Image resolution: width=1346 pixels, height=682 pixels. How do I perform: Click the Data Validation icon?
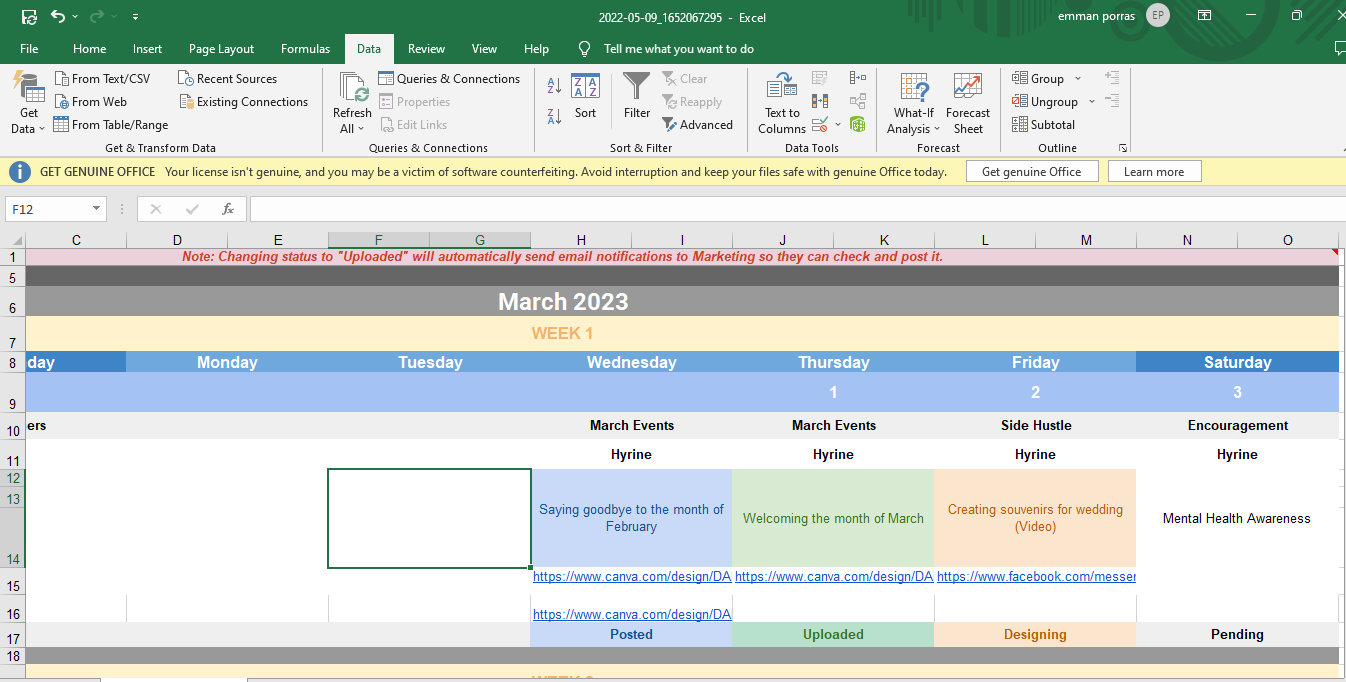[x=820, y=124]
